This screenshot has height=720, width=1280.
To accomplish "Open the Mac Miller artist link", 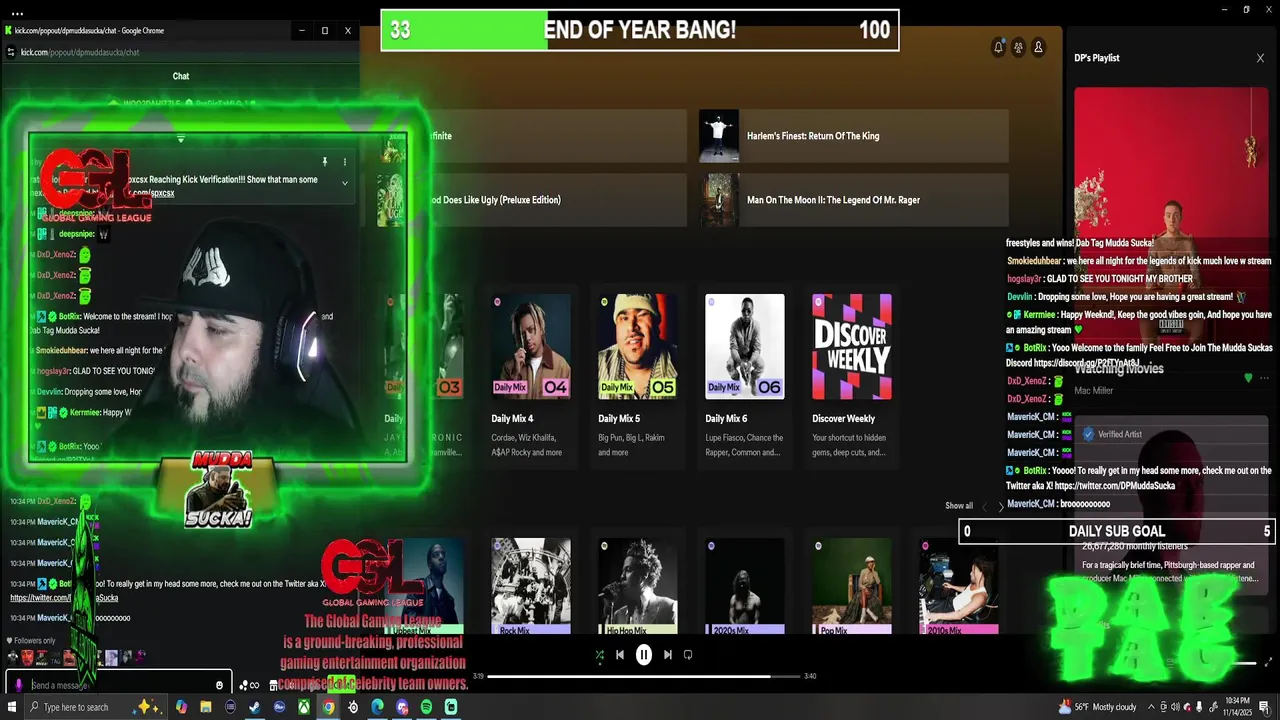I will [1093, 391].
